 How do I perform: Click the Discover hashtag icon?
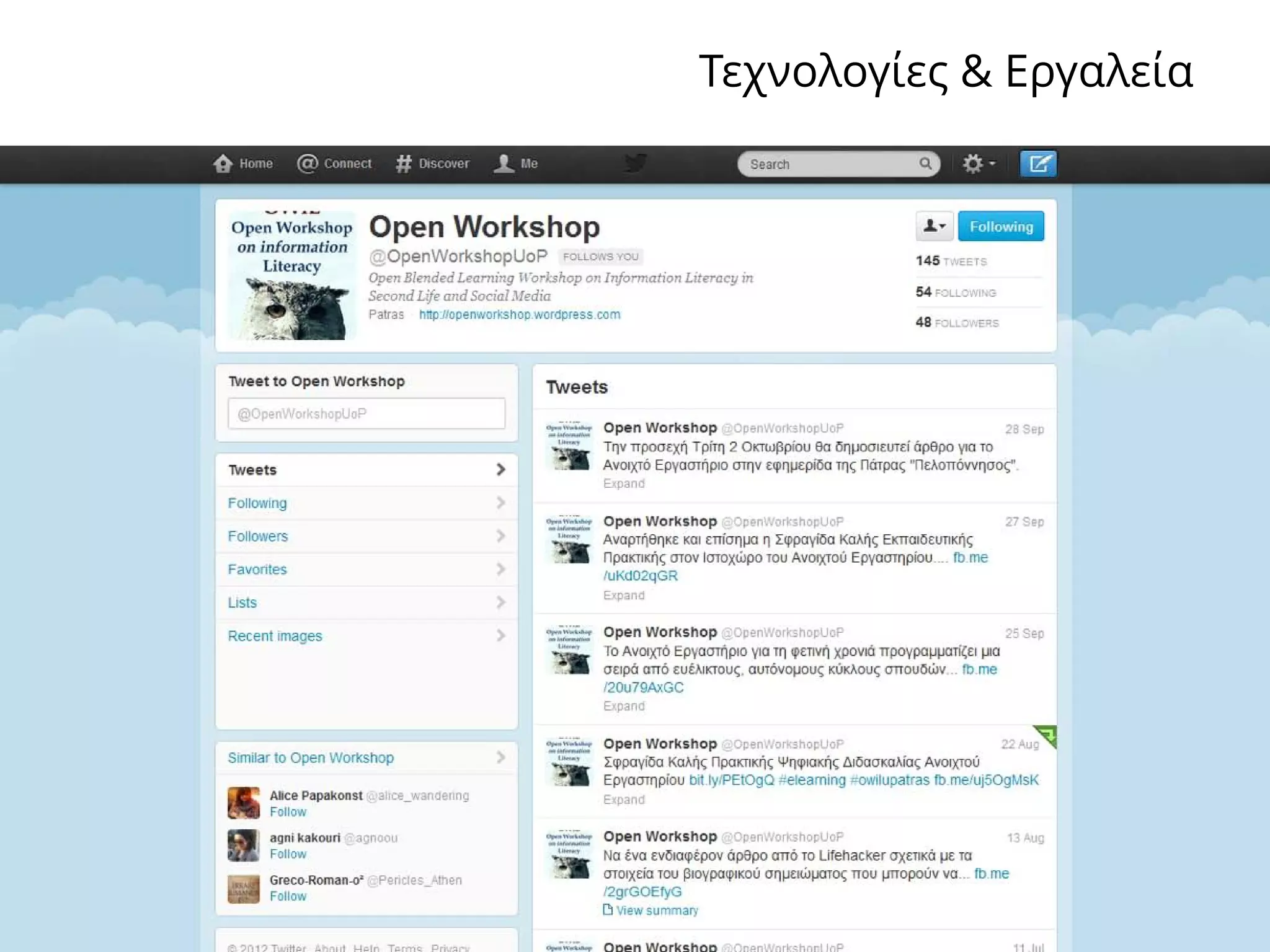click(404, 164)
